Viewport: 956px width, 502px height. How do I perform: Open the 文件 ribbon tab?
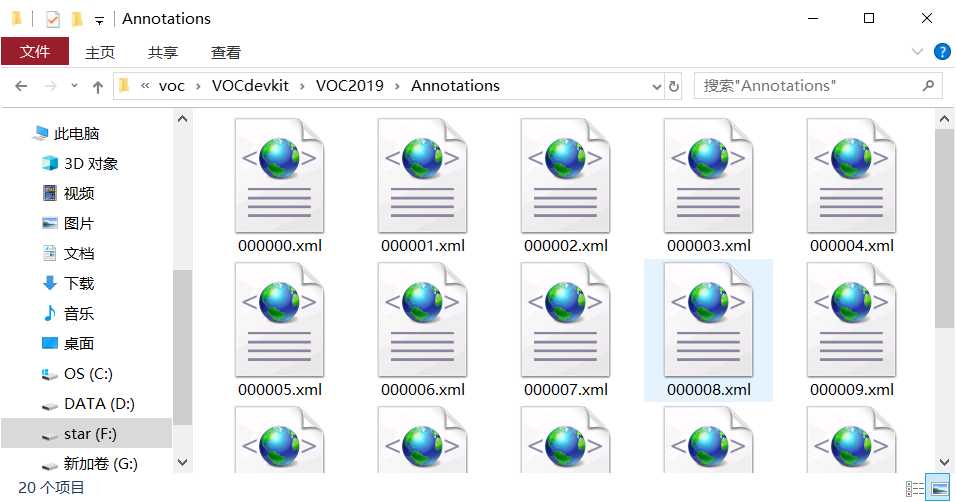(35, 51)
